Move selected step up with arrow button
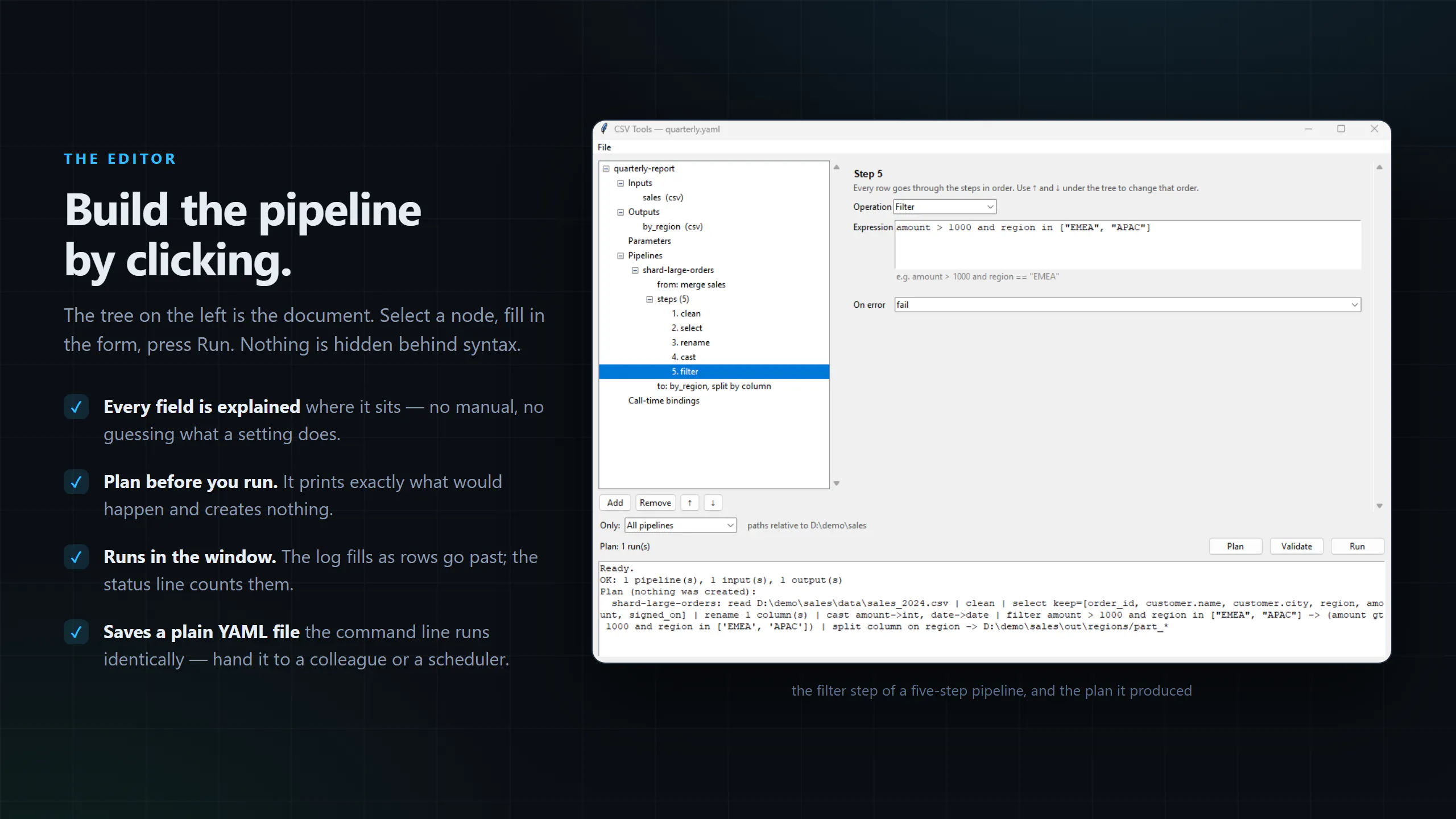 click(689, 503)
